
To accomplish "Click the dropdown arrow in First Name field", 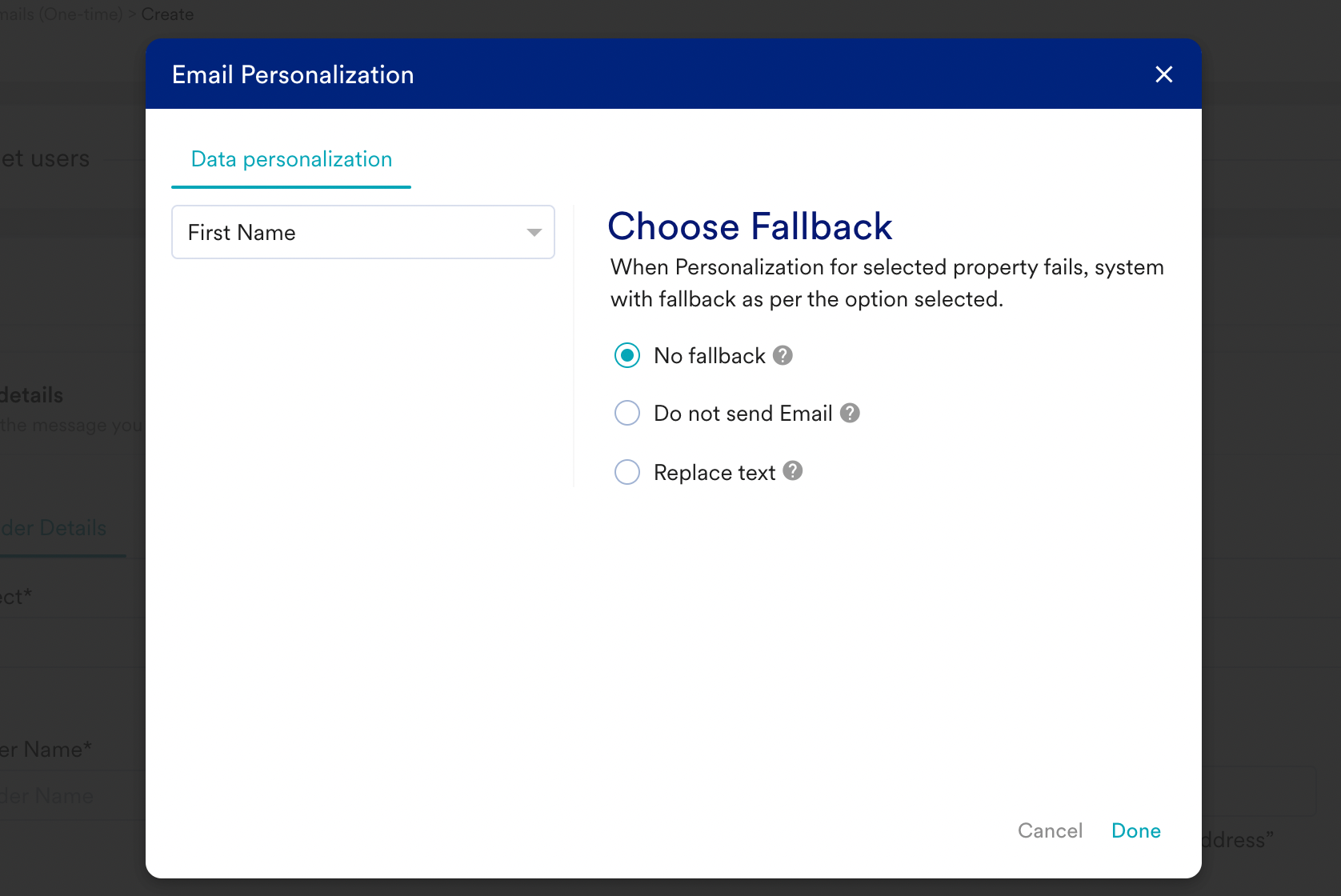I will (534, 233).
